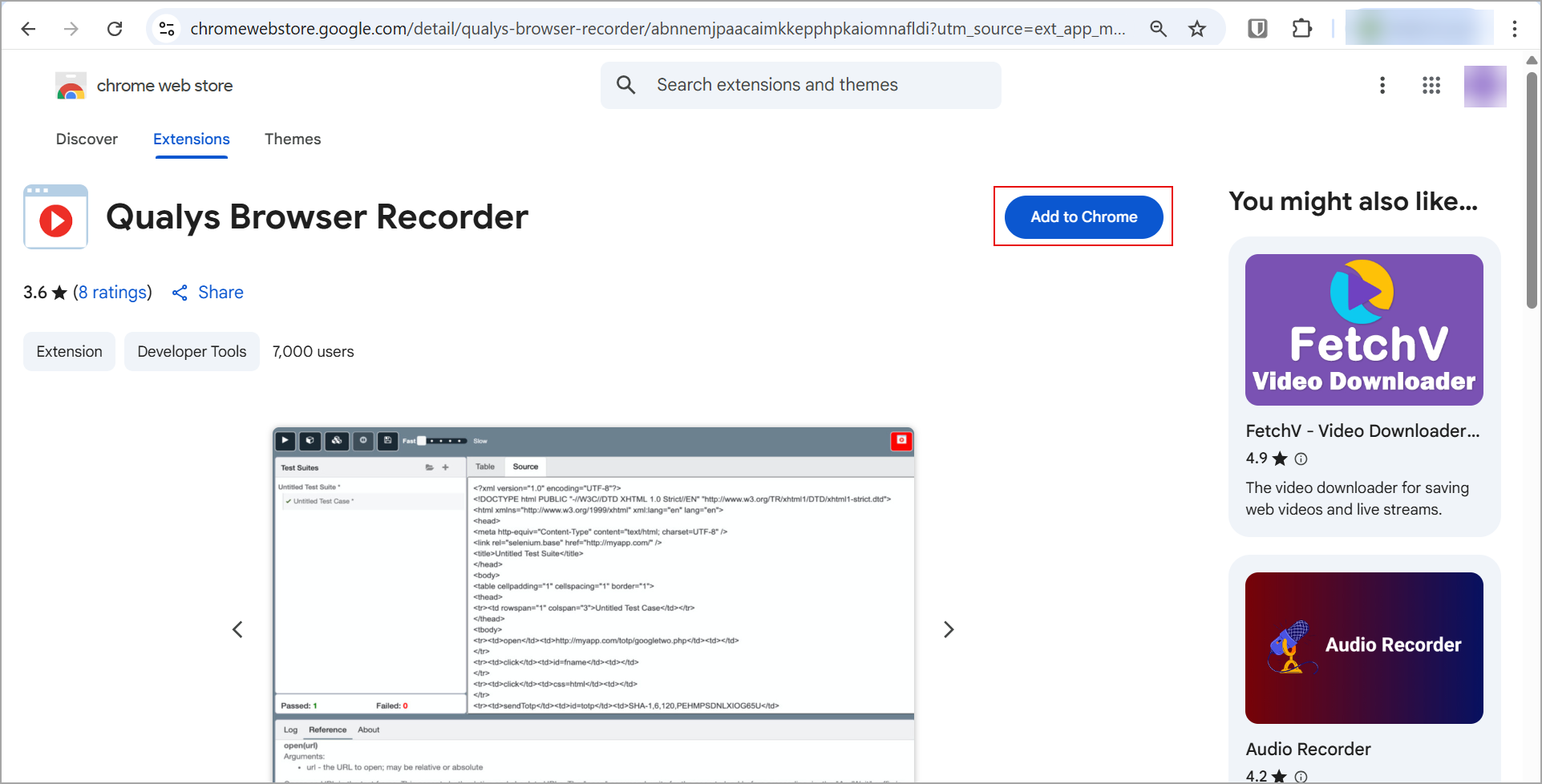Switch to the Discover tab
This screenshot has width=1542, height=784.
tap(87, 139)
